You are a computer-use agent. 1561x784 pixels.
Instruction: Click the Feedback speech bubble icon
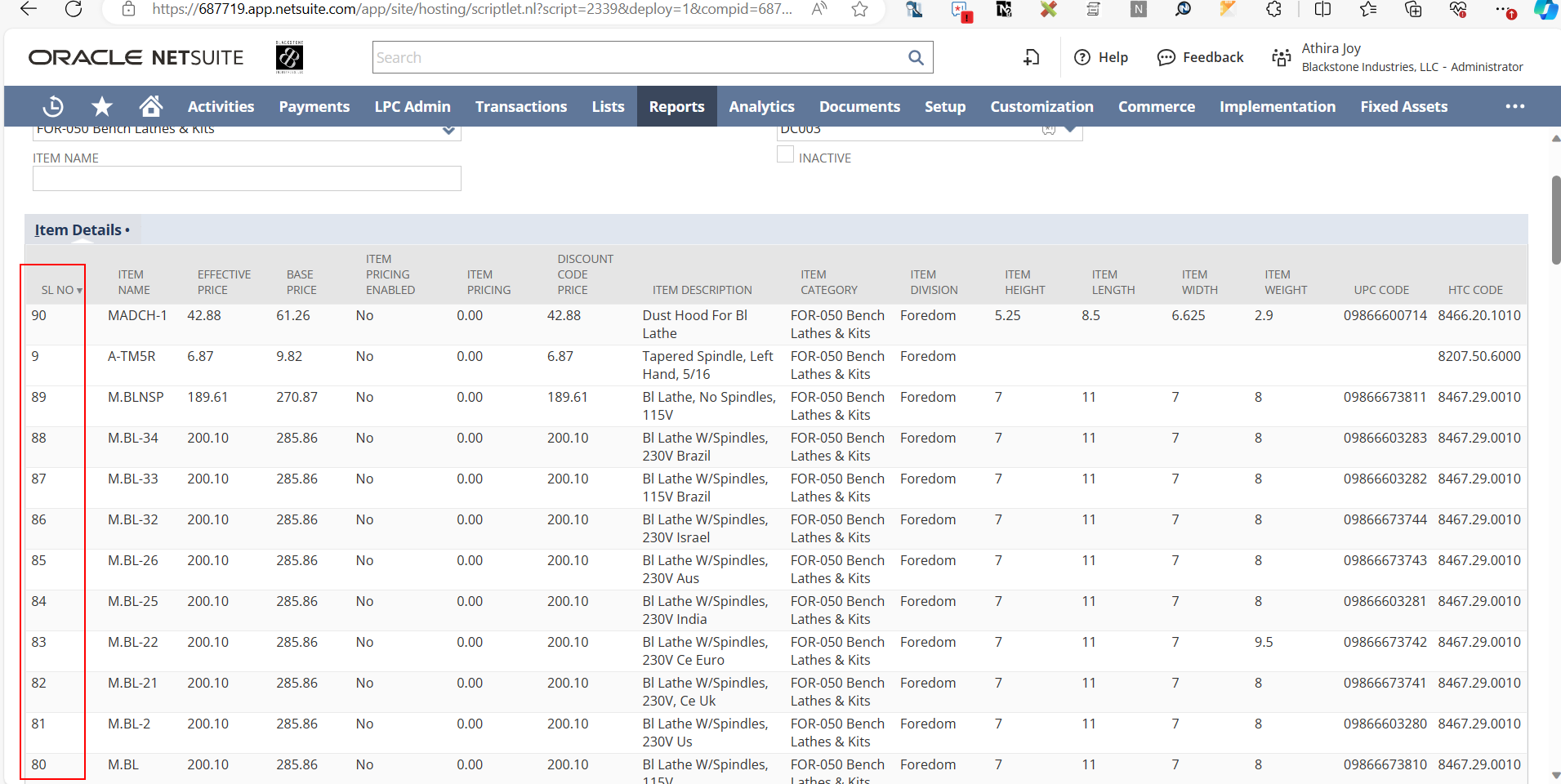point(1166,57)
